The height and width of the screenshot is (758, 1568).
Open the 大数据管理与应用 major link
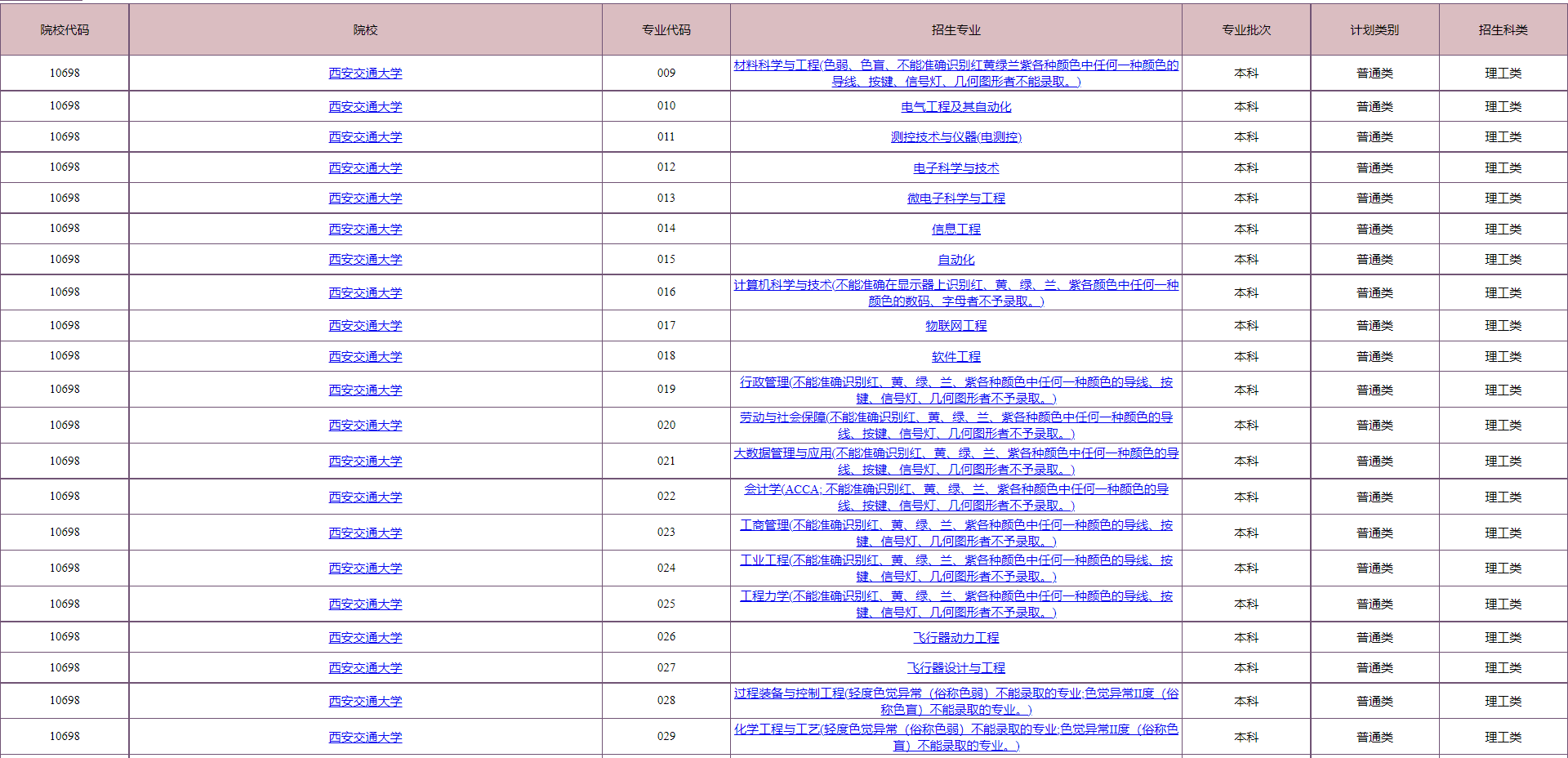[955, 461]
